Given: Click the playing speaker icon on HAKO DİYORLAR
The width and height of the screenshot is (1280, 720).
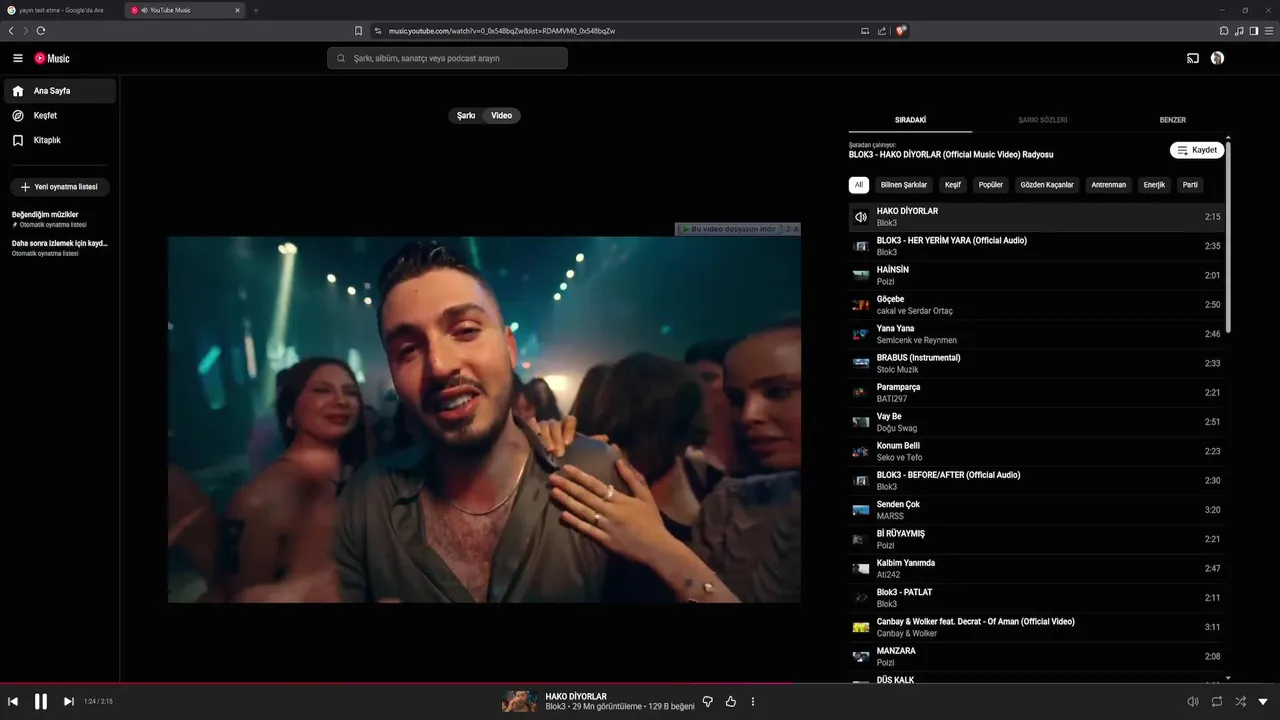Looking at the screenshot, I should (x=861, y=217).
